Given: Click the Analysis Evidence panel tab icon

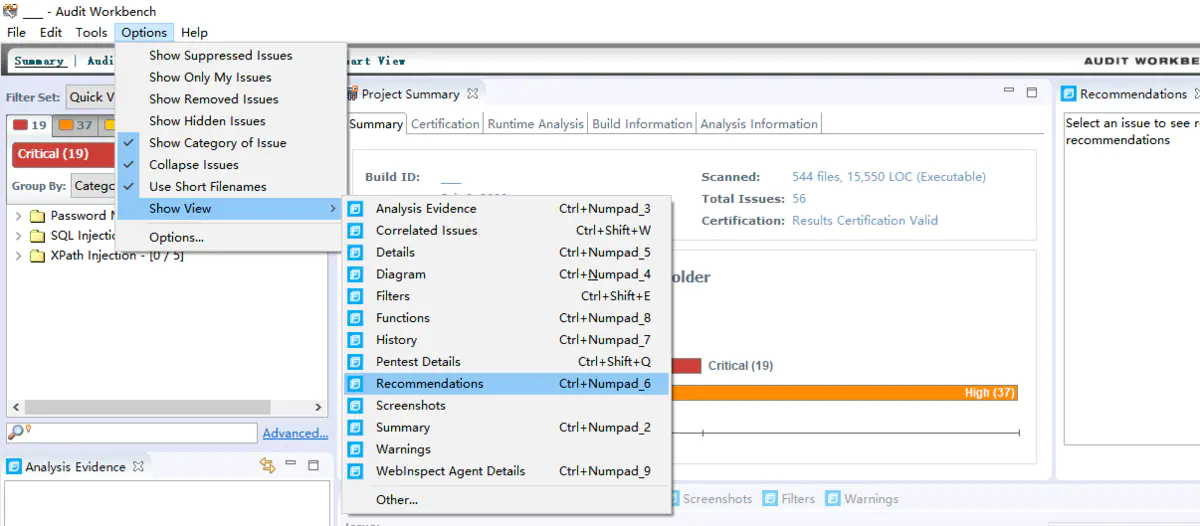Looking at the screenshot, I should [x=14, y=467].
